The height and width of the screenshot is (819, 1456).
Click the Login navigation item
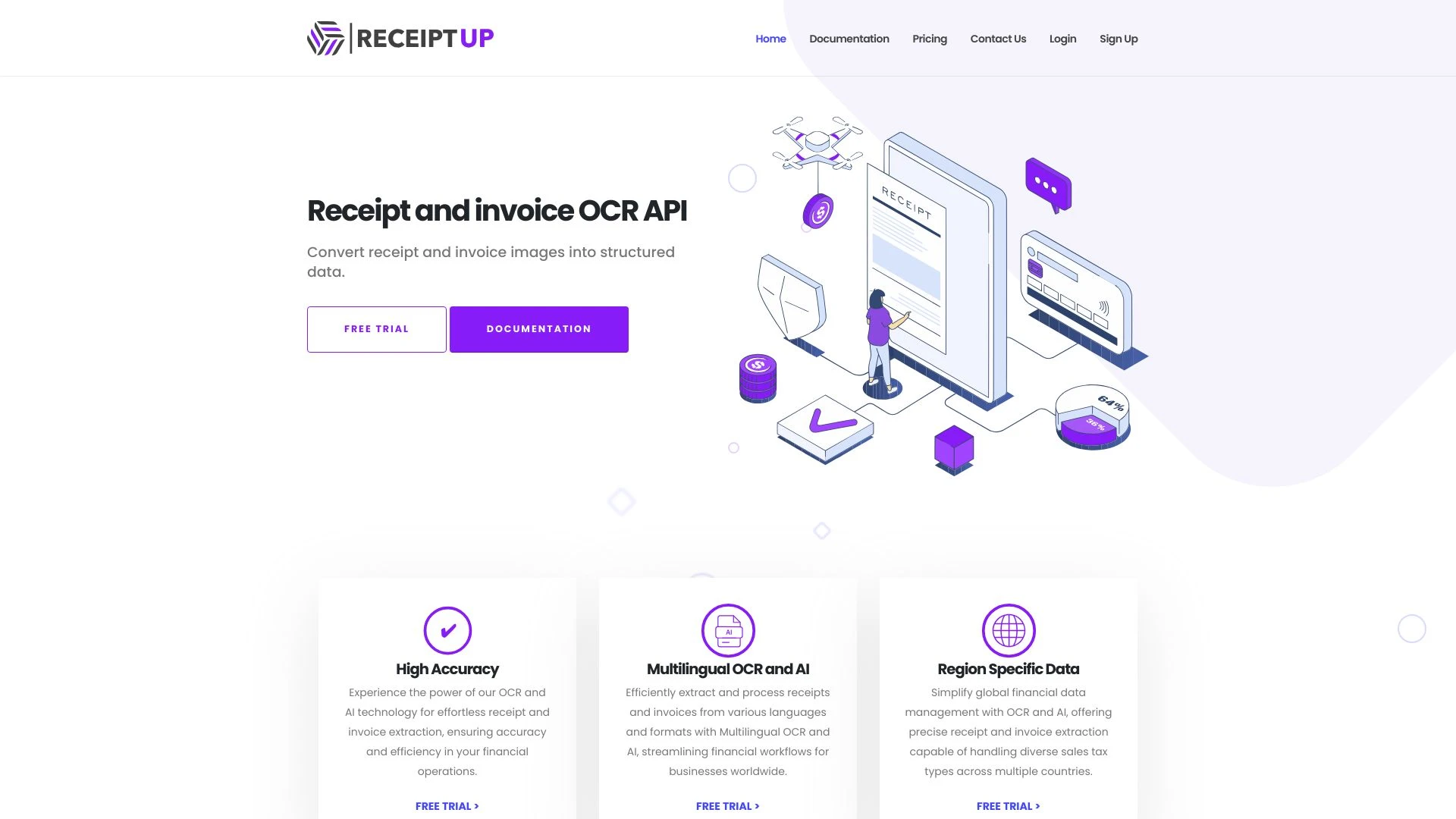tap(1062, 38)
